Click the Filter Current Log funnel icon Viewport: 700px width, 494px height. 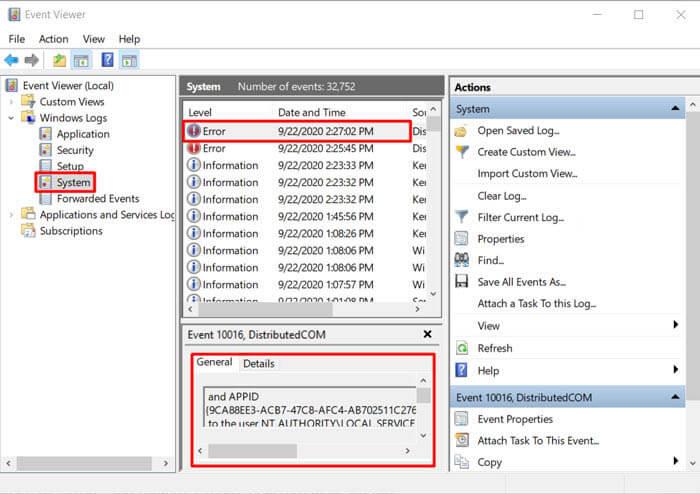[462, 217]
